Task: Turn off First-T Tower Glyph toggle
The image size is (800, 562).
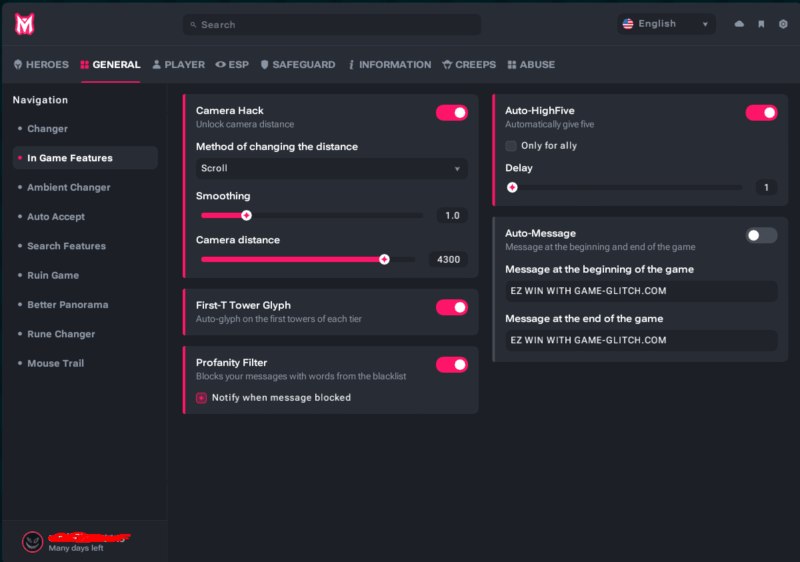Action: tap(452, 308)
